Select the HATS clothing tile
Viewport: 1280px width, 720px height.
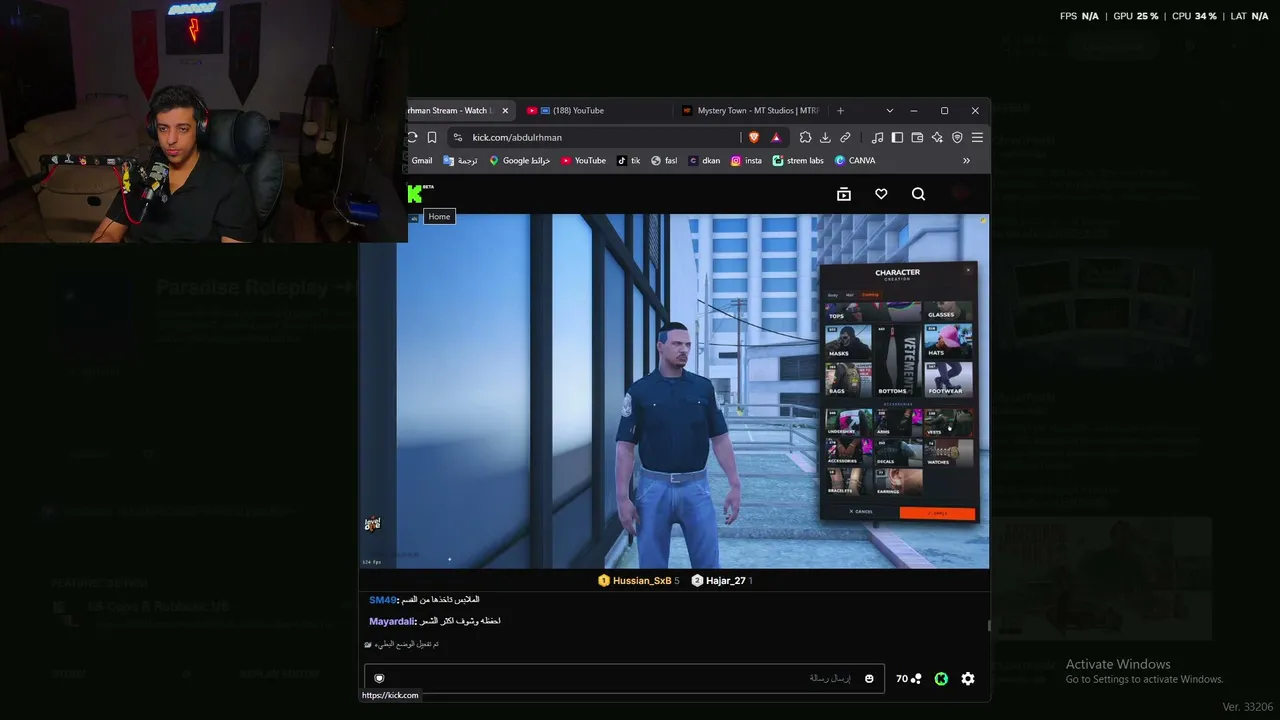947,341
